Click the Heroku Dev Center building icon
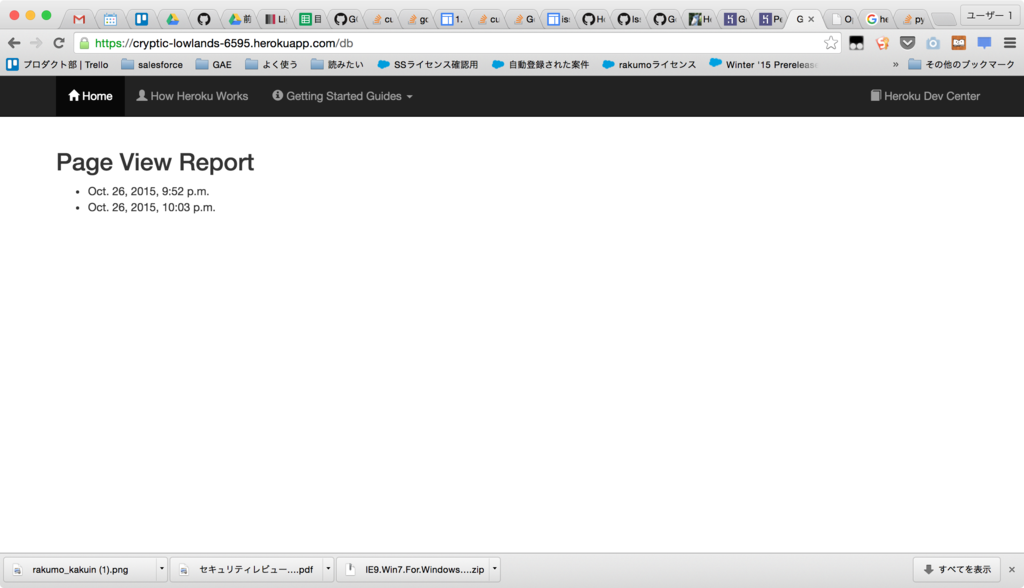 tap(874, 95)
